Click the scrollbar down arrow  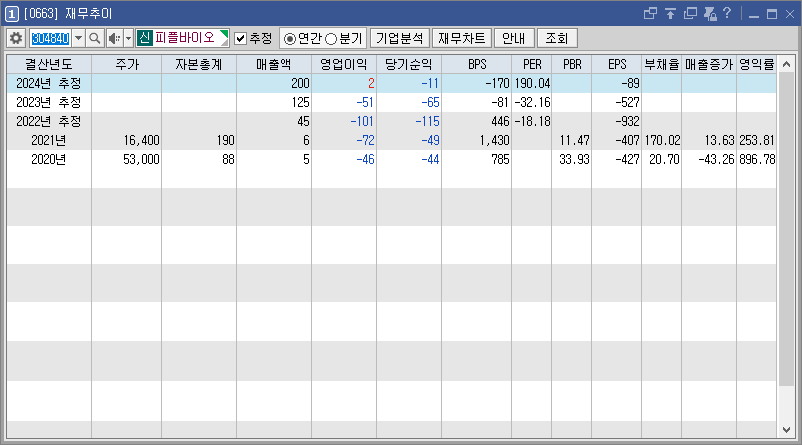(787, 430)
